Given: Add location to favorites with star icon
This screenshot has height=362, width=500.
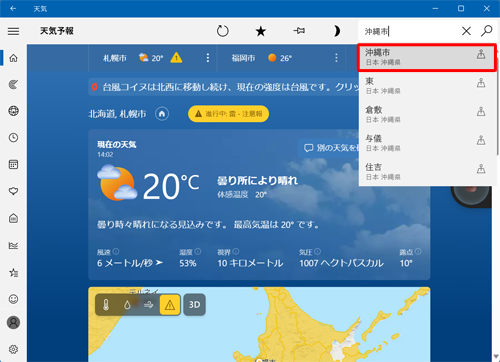Looking at the screenshot, I should tap(261, 31).
